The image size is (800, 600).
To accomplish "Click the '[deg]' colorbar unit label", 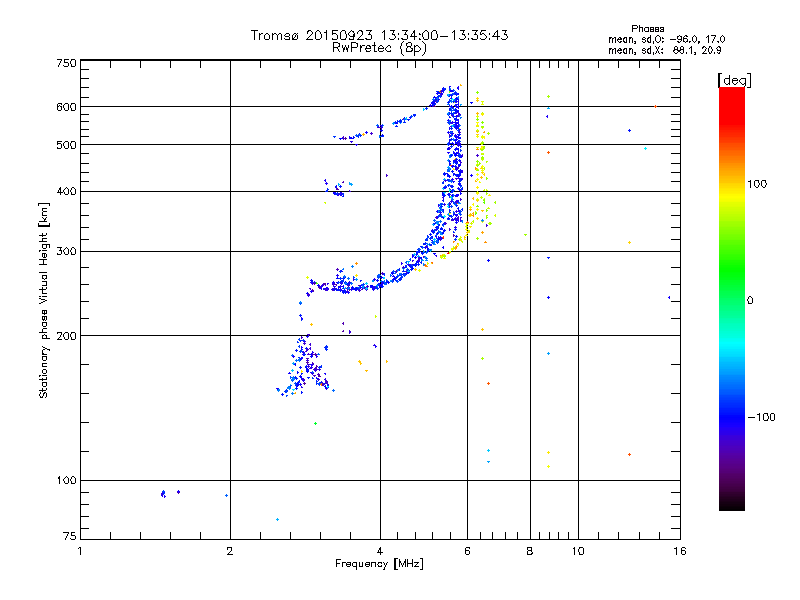I will 734,80.
